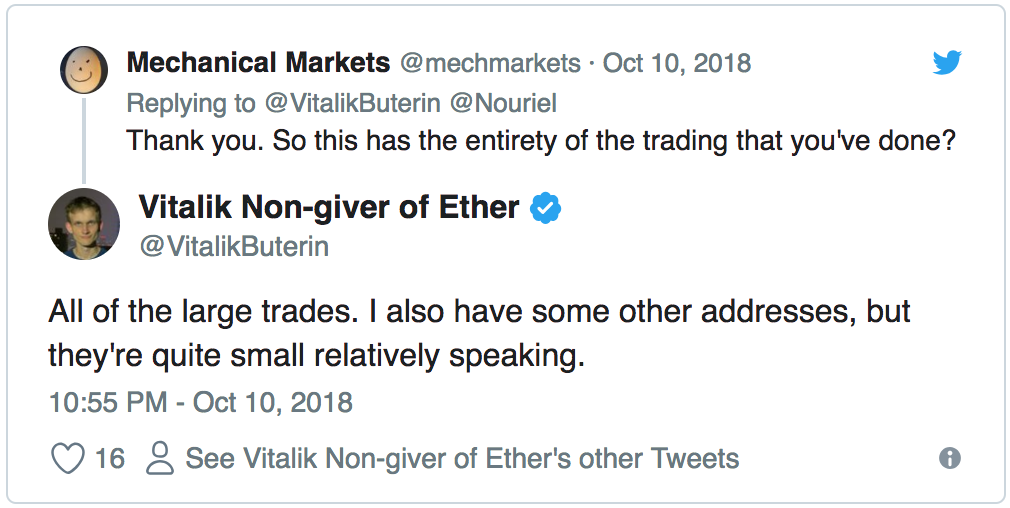See Vitalik Non-giver of Ether's other Tweets
The height and width of the screenshot is (508, 1010).
point(462,459)
